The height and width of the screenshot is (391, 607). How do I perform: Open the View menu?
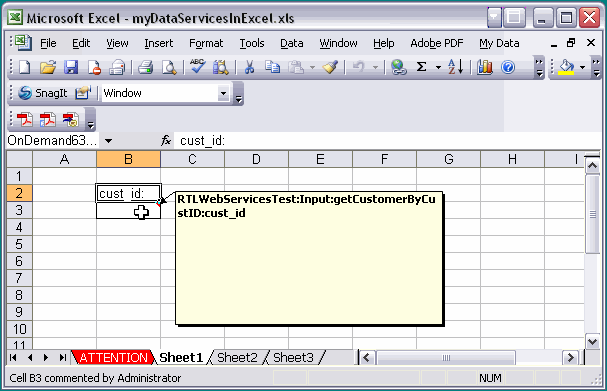117,43
